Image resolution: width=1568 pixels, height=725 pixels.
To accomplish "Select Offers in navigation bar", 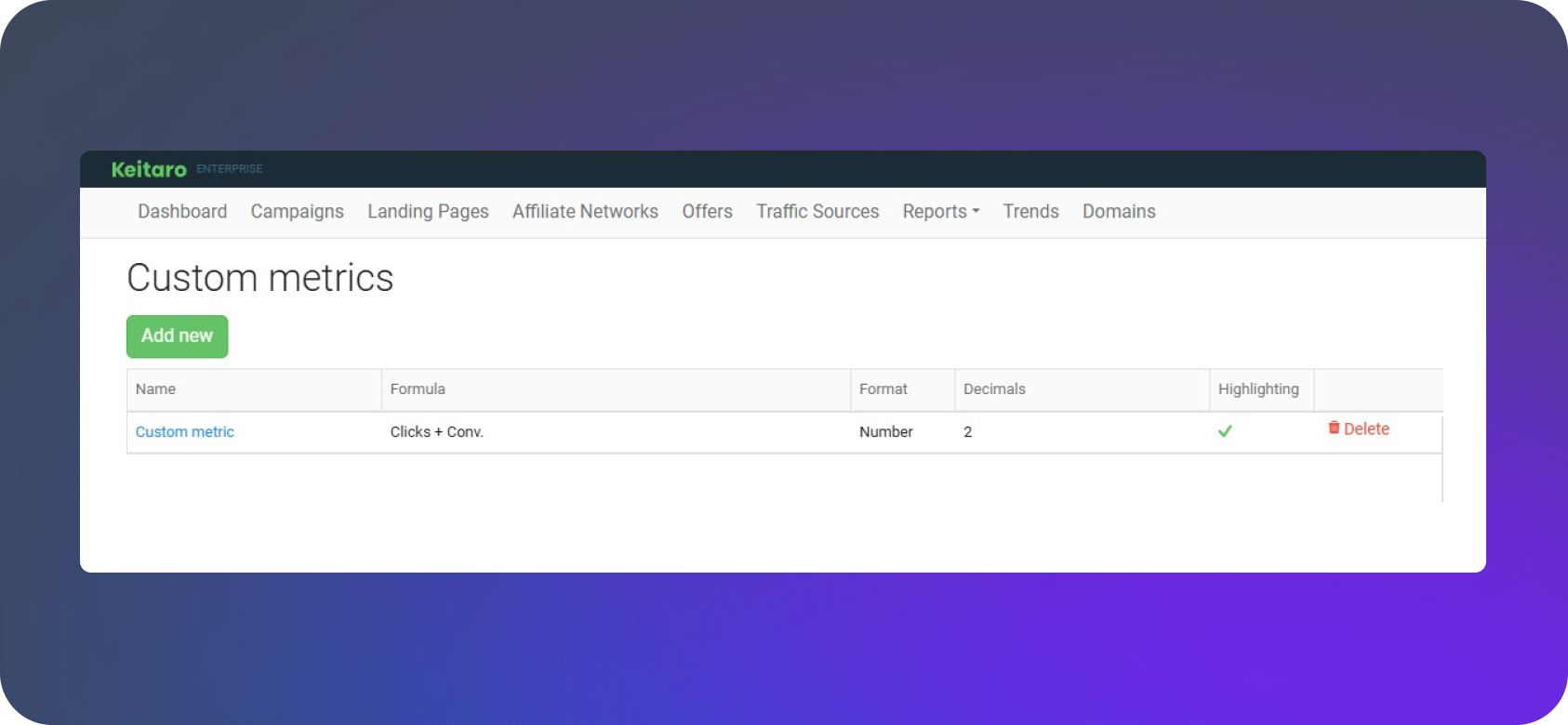I will (x=707, y=212).
